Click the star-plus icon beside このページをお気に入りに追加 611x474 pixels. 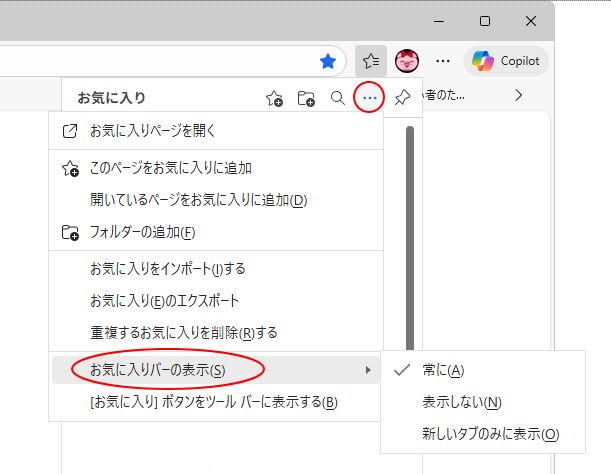click(x=70, y=168)
